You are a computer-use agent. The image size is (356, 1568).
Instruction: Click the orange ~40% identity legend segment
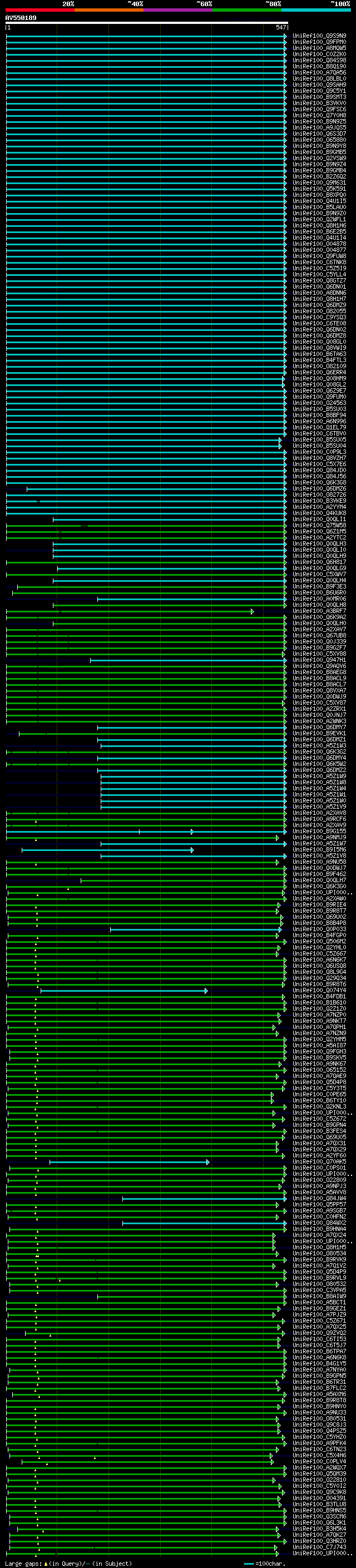[109, 10]
